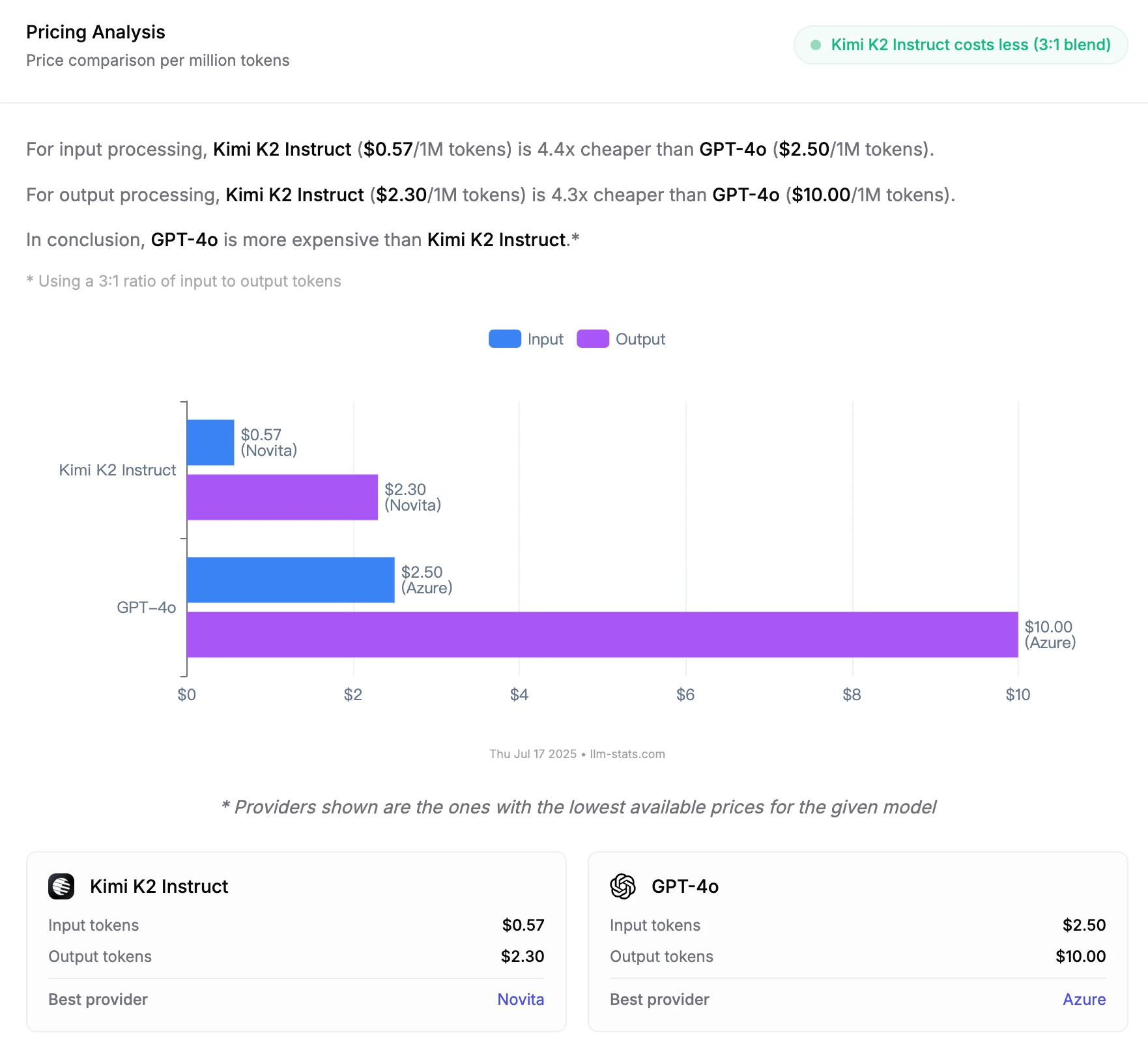The width and height of the screenshot is (1148, 1059).
Task: Toggle the Output series legend label
Action: pyautogui.click(x=640, y=339)
